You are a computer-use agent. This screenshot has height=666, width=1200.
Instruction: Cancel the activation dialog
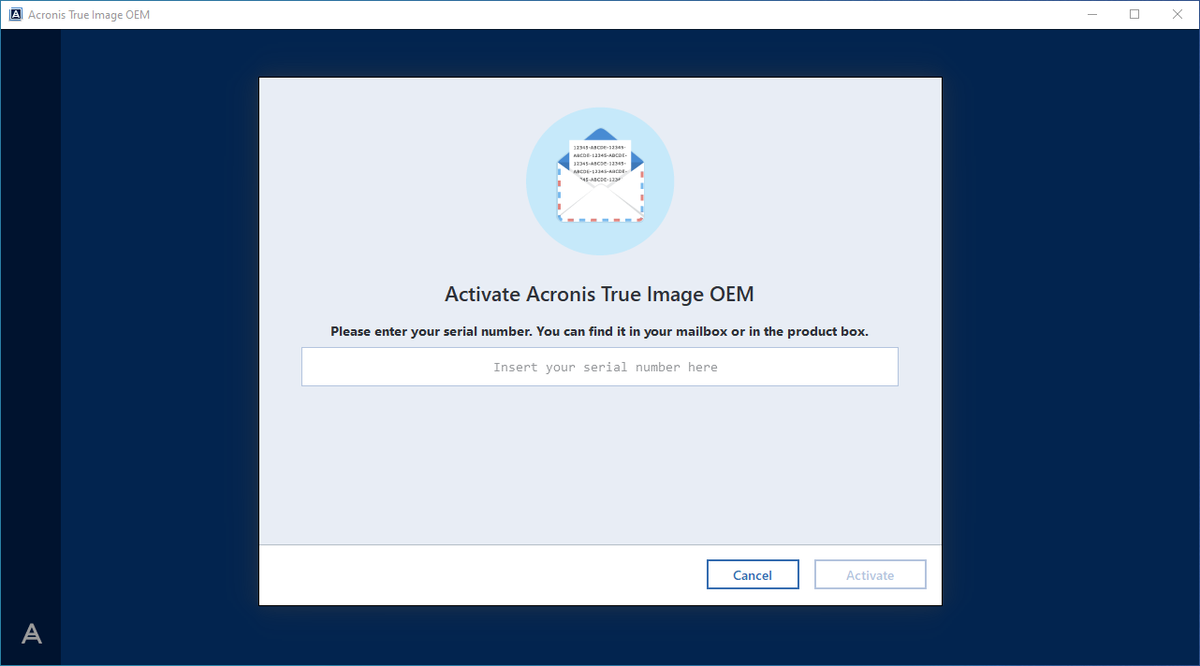coord(753,575)
